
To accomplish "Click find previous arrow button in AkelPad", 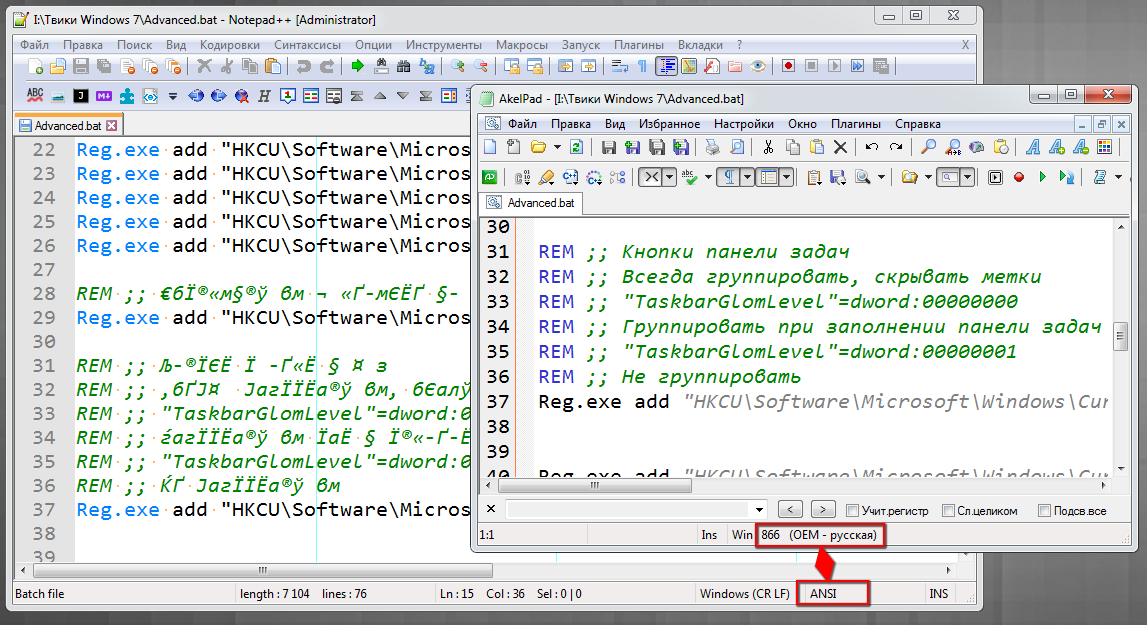I will 790,509.
